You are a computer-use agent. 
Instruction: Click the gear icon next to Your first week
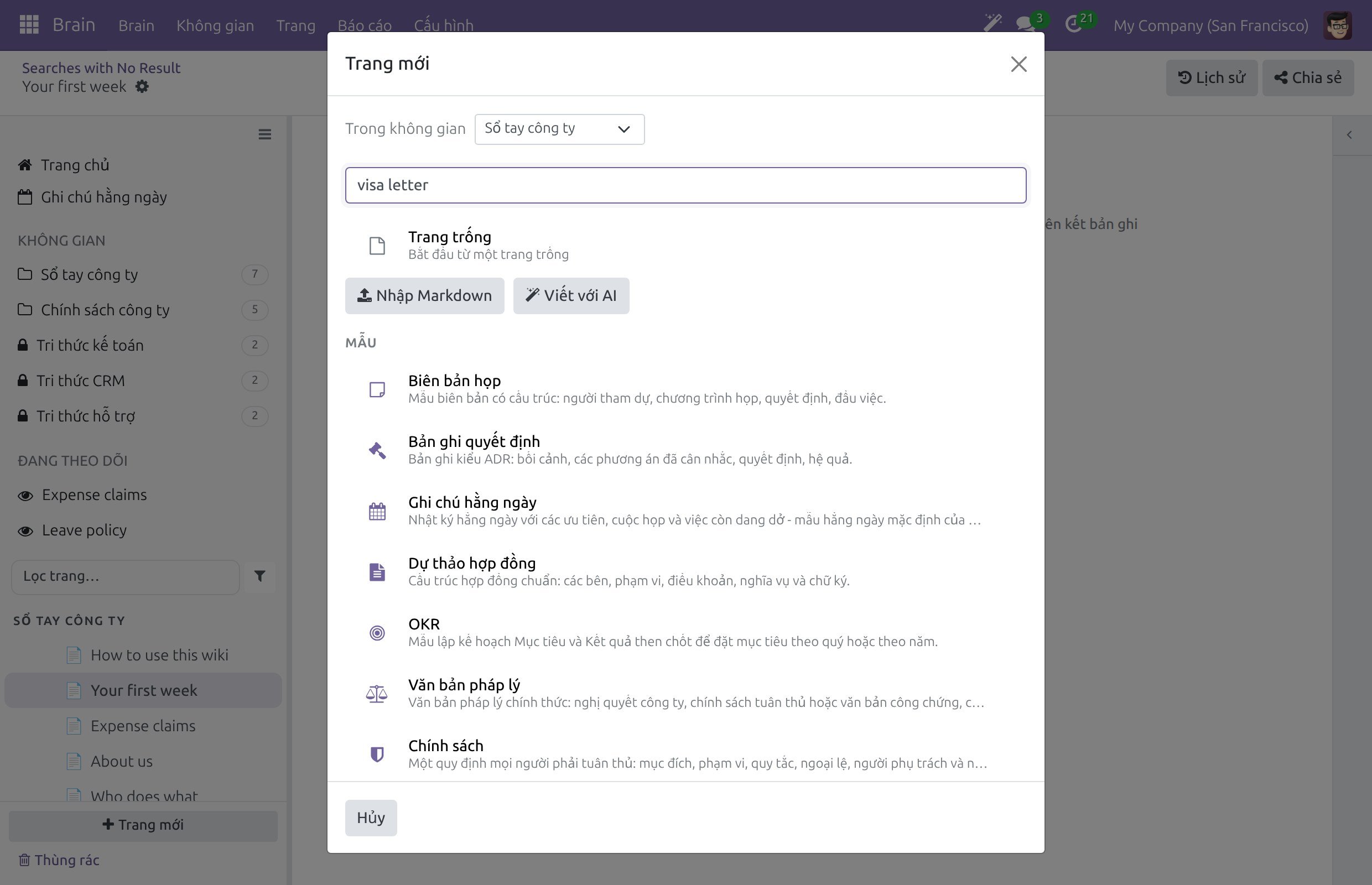tap(142, 87)
